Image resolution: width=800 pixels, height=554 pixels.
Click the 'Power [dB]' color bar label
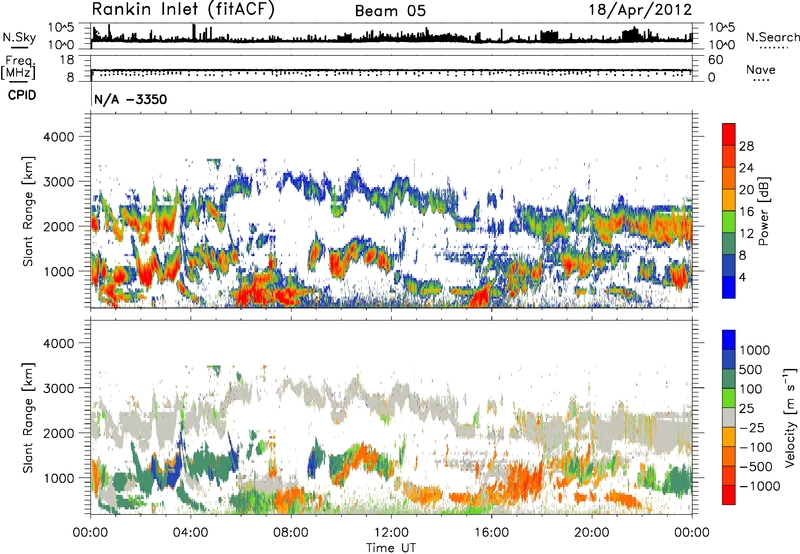click(x=762, y=211)
